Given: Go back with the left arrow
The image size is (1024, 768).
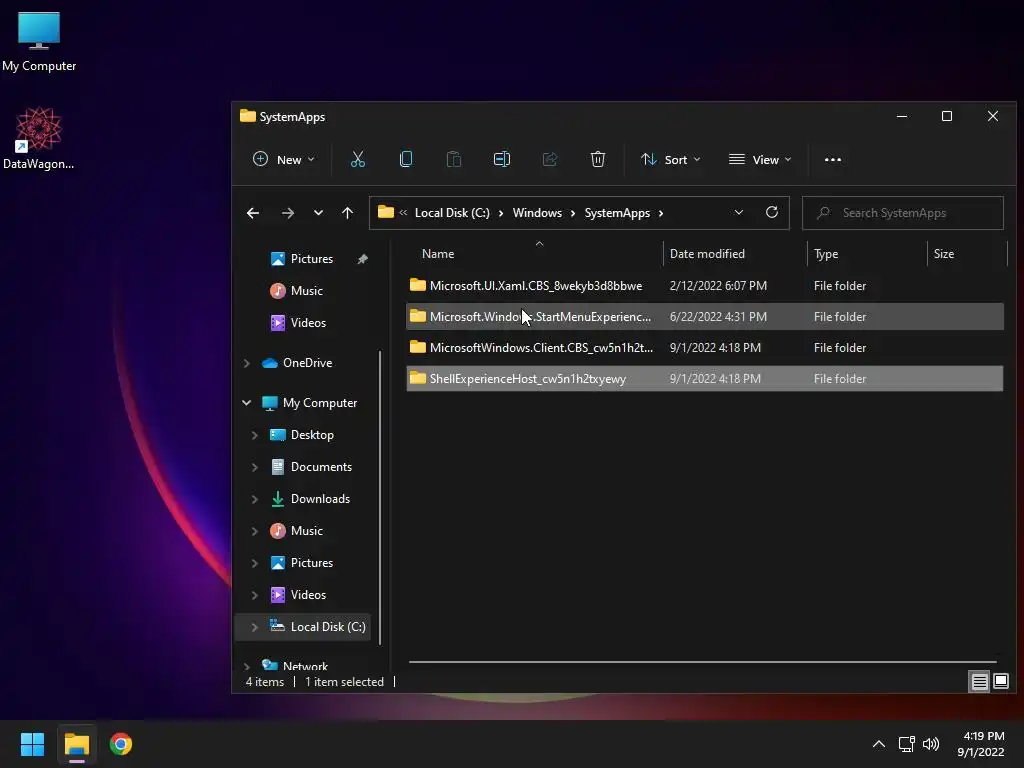Looking at the screenshot, I should (253, 213).
